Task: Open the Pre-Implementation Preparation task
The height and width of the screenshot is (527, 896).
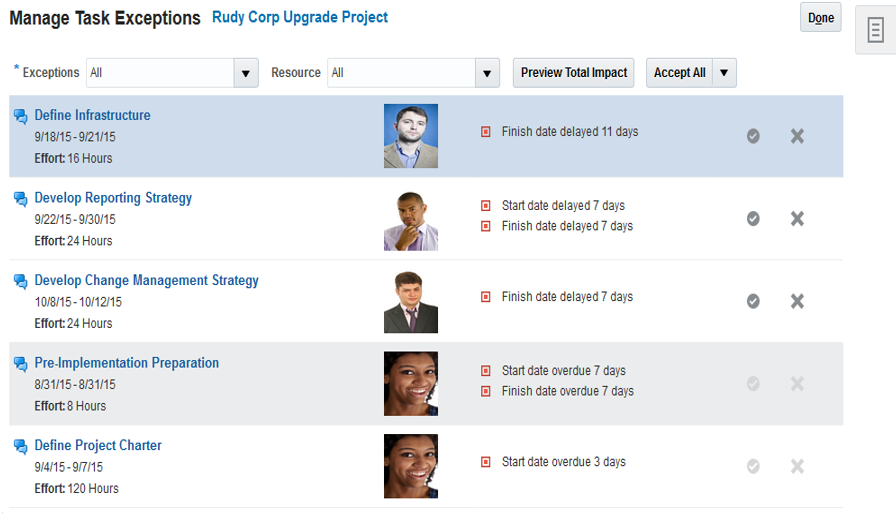Action: click(x=127, y=363)
